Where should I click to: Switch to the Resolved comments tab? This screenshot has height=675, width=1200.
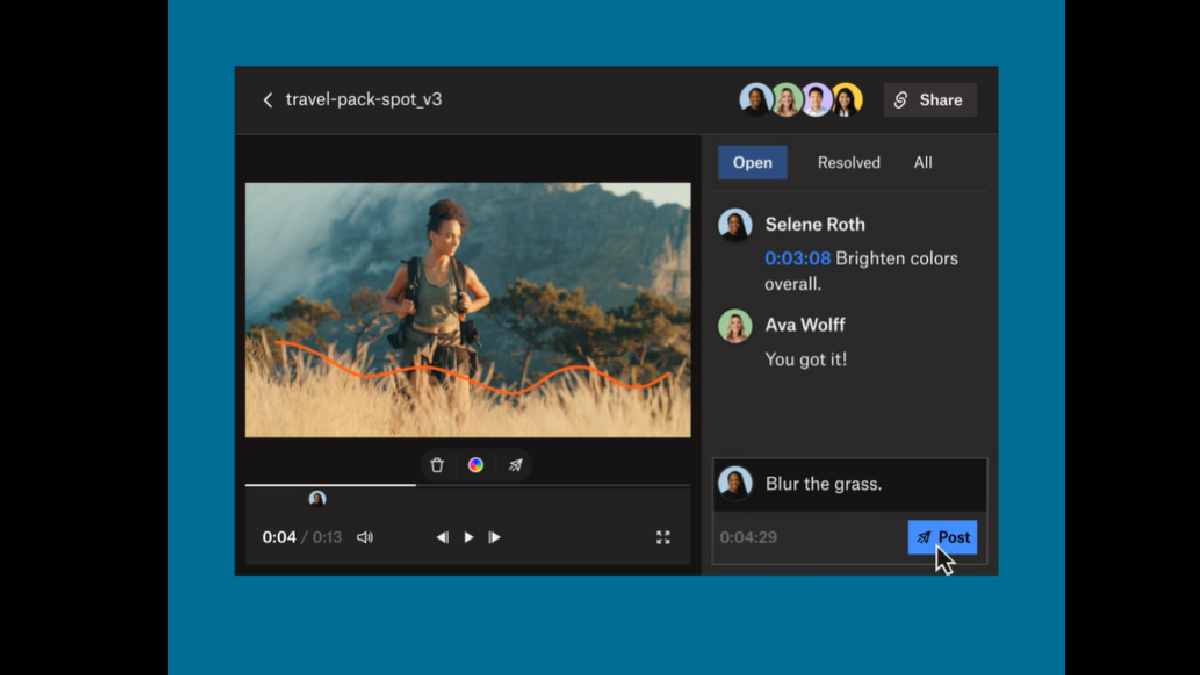point(848,162)
